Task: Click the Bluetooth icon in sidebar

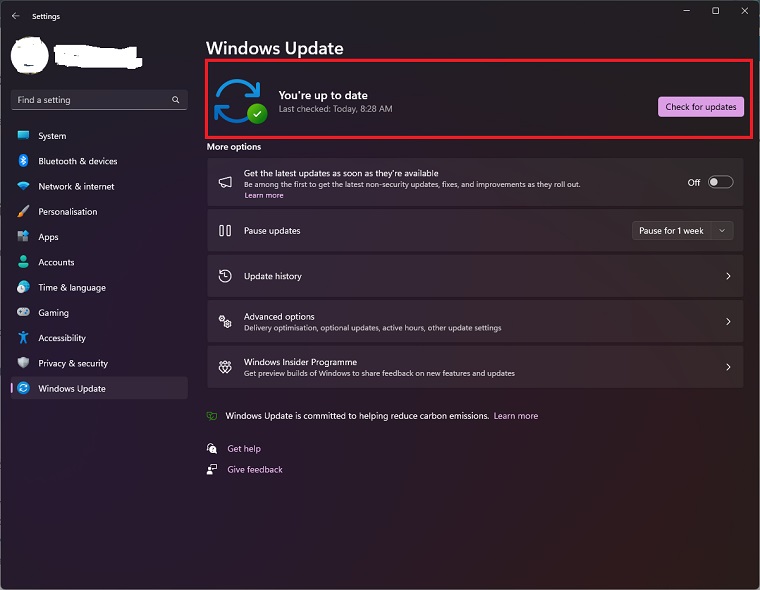Action: [23, 160]
